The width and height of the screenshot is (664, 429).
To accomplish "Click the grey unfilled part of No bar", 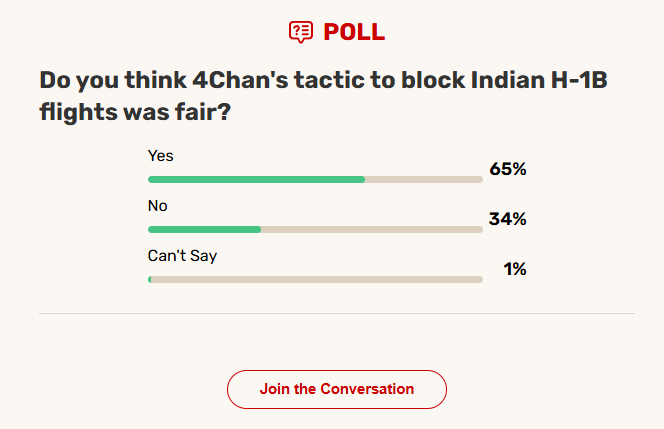I will [372, 230].
